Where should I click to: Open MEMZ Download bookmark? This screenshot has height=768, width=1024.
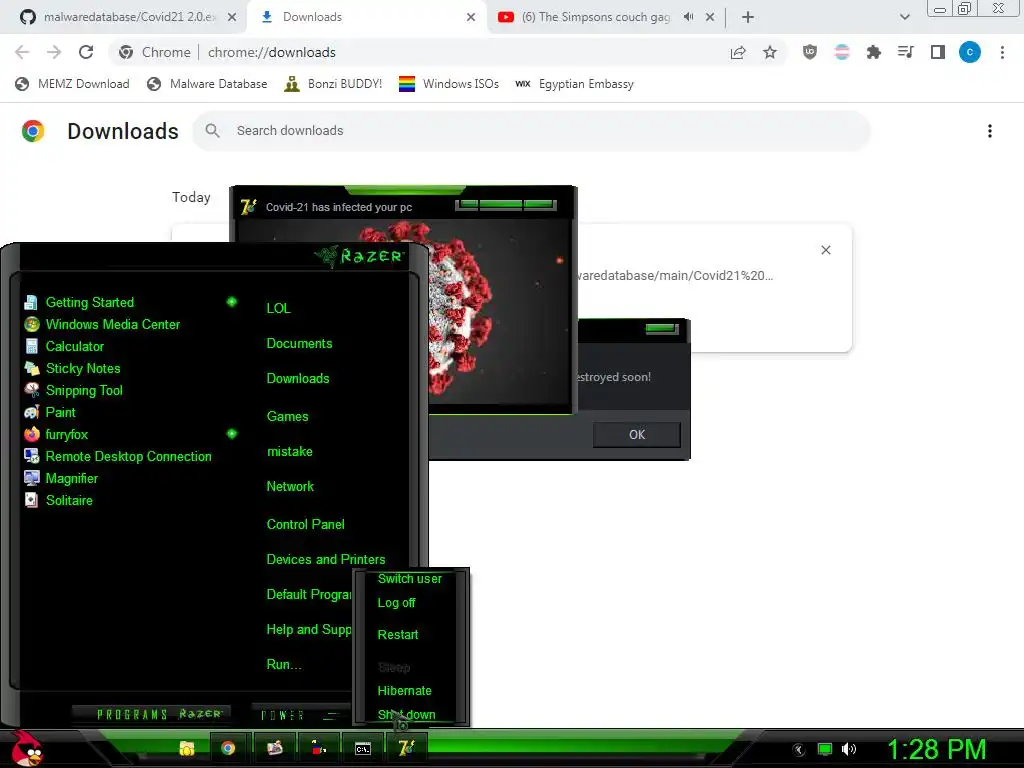pos(72,84)
